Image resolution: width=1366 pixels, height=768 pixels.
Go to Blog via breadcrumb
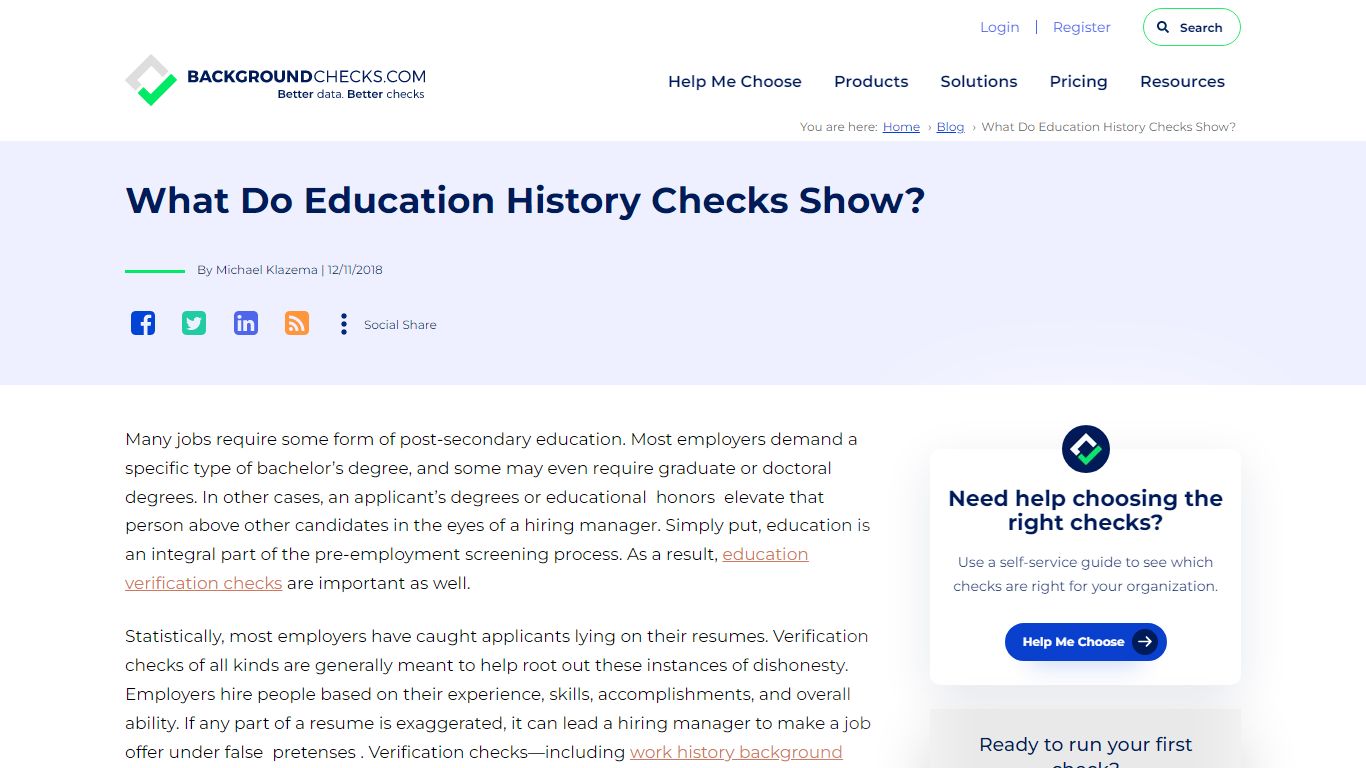pyautogui.click(x=950, y=127)
